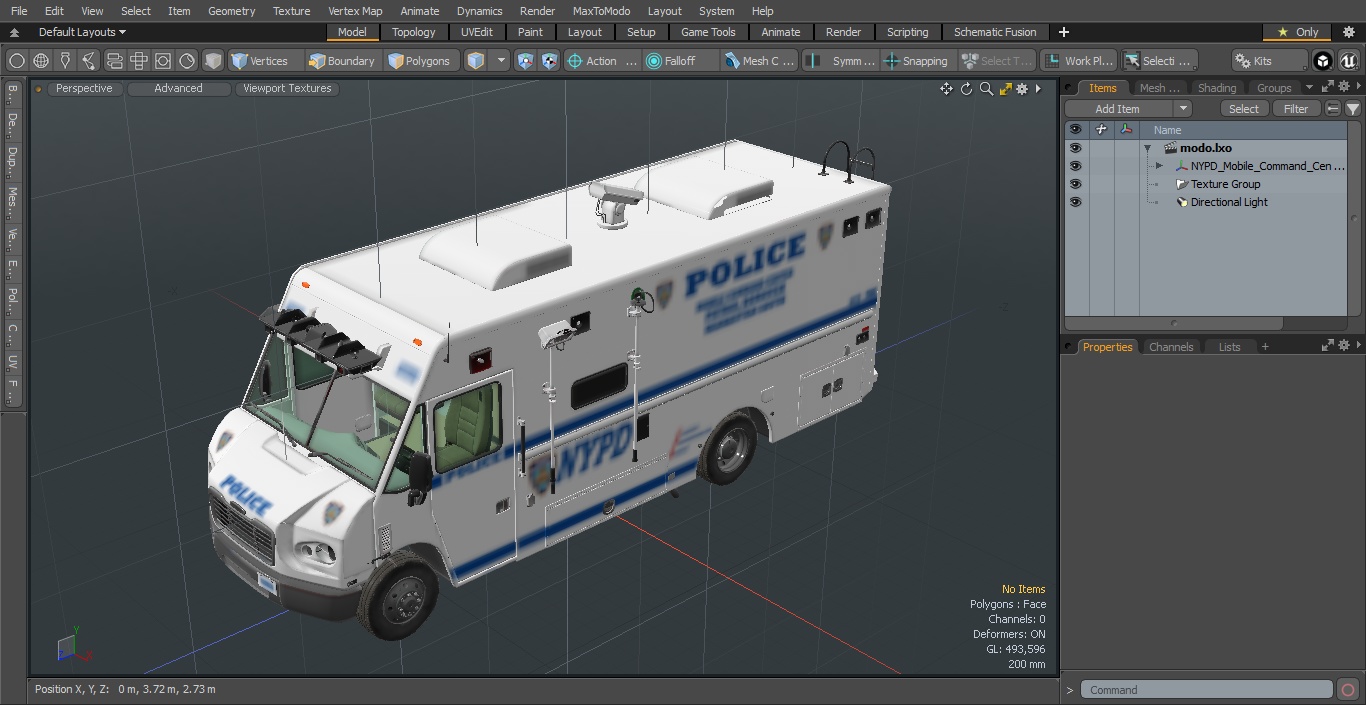Click the funnel filter icon in Items panel
This screenshot has height=705, width=1366.
point(1353,109)
